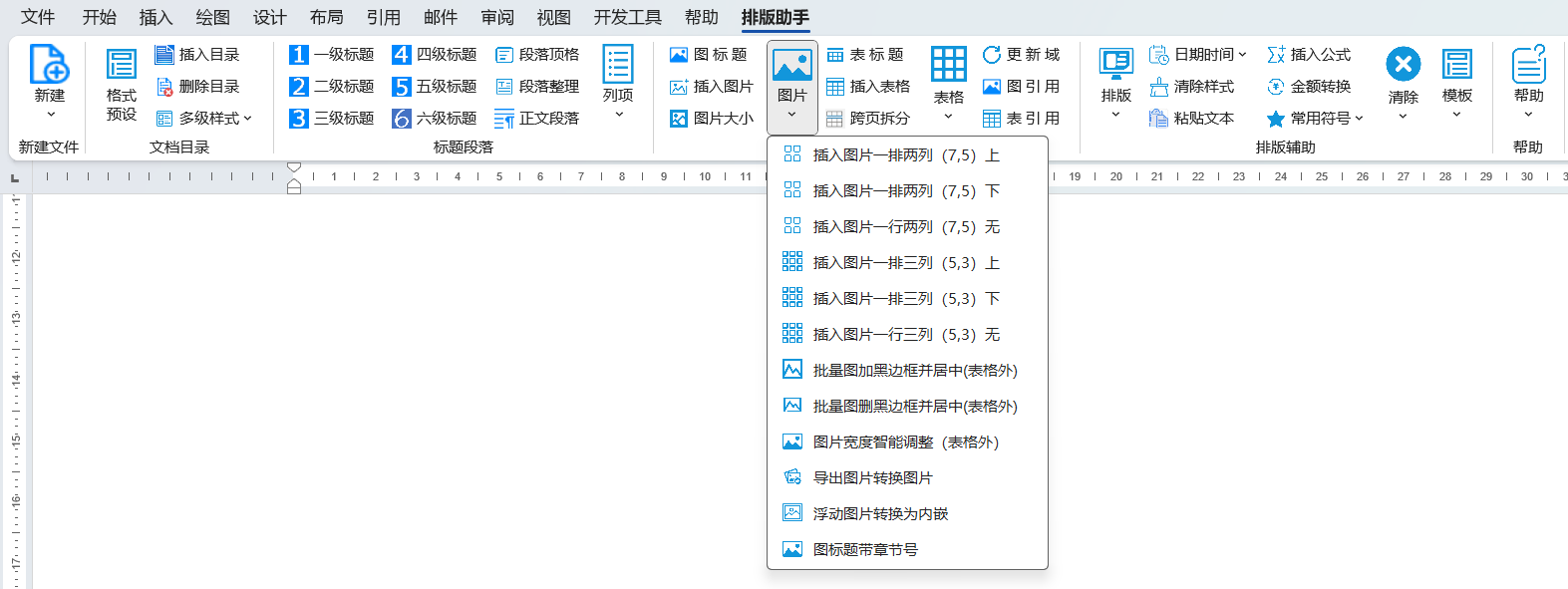Select 导出图片转换图片 from the menu
Screen dimensions: 1568x589
[x=872, y=478]
